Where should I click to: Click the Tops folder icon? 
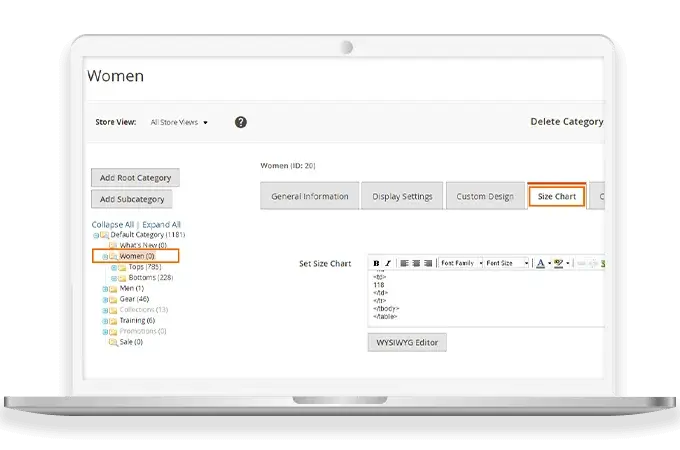click(122, 267)
